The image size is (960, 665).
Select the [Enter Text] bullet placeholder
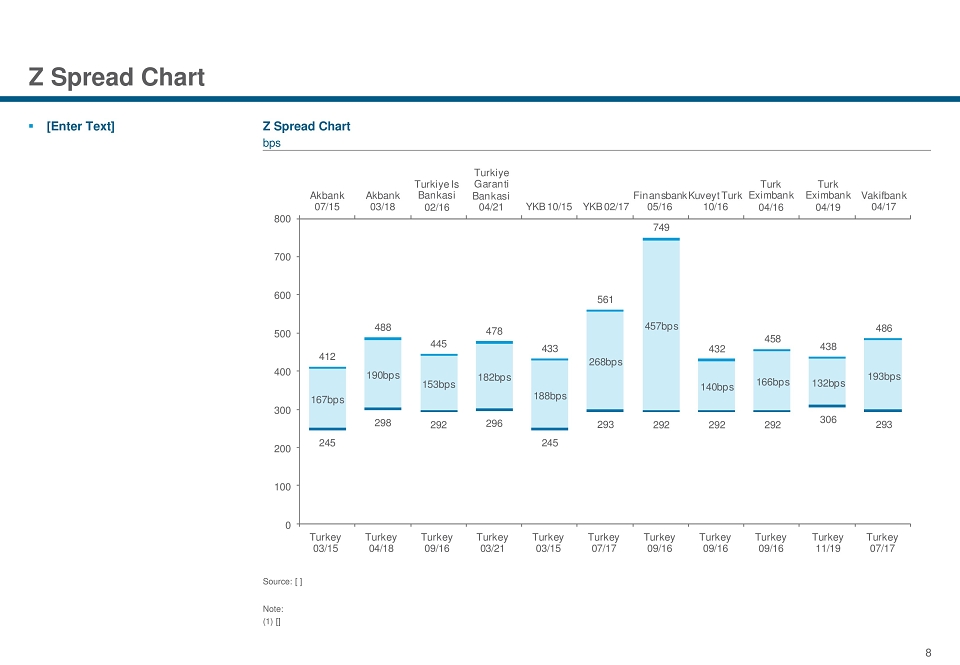(x=80, y=126)
